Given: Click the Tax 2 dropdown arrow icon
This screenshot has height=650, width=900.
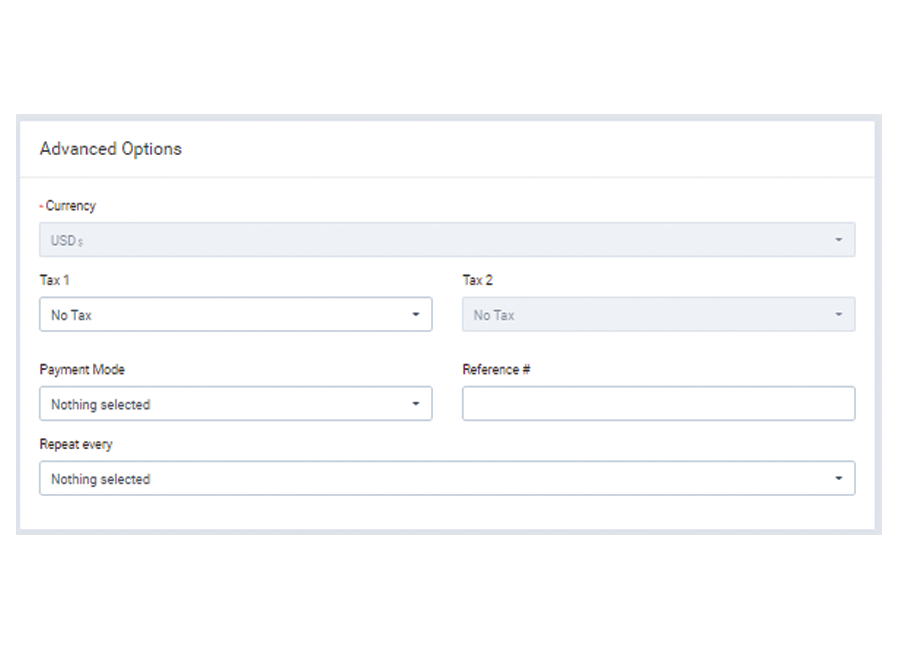Looking at the screenshot, I should point(838,315).
